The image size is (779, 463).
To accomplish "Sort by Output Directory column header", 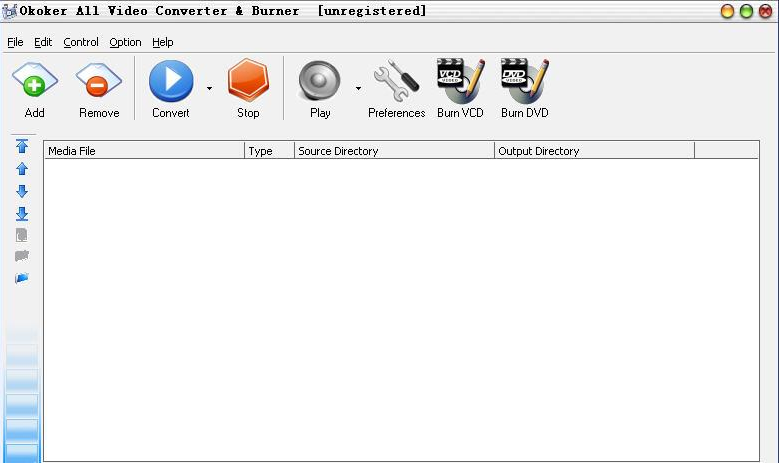I will (595, 151).
